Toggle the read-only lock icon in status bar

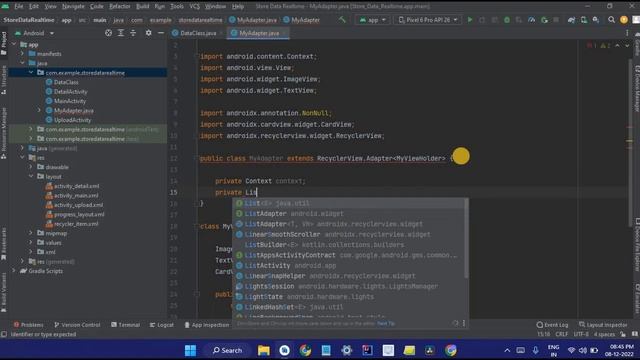tap(623, 334)
